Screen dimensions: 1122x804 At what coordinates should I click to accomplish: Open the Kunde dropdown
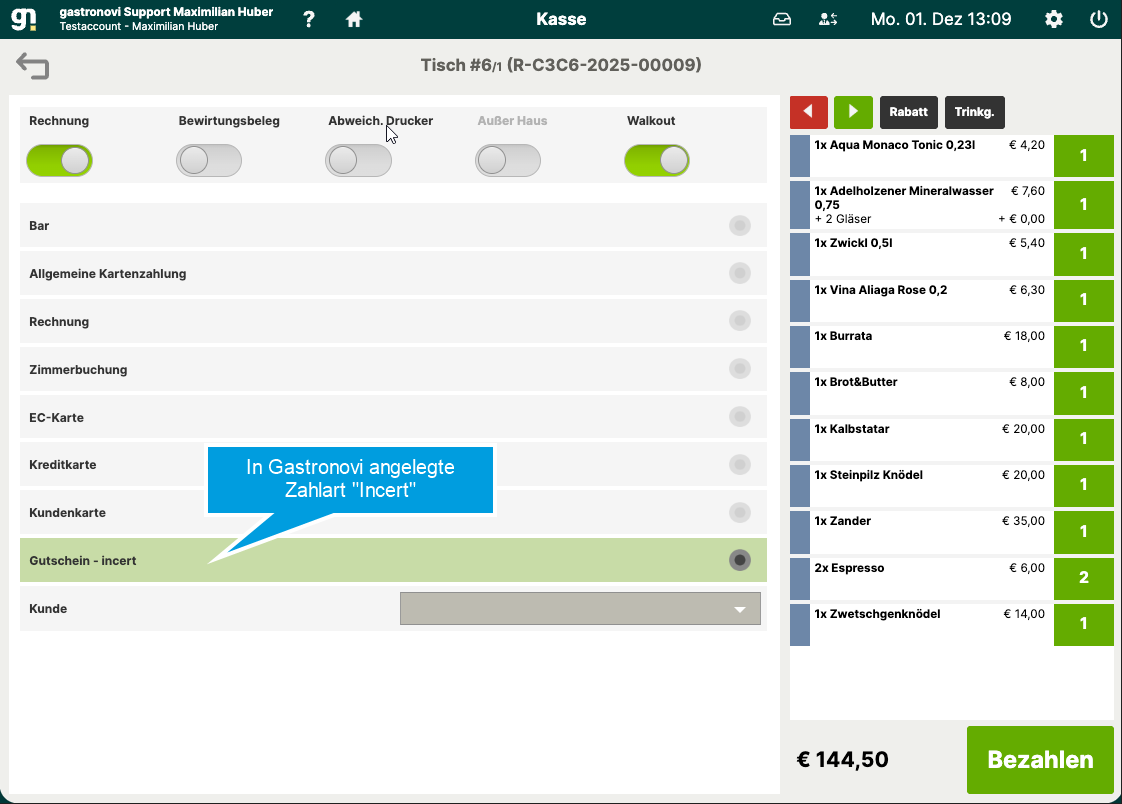click(x=580, y=609)
